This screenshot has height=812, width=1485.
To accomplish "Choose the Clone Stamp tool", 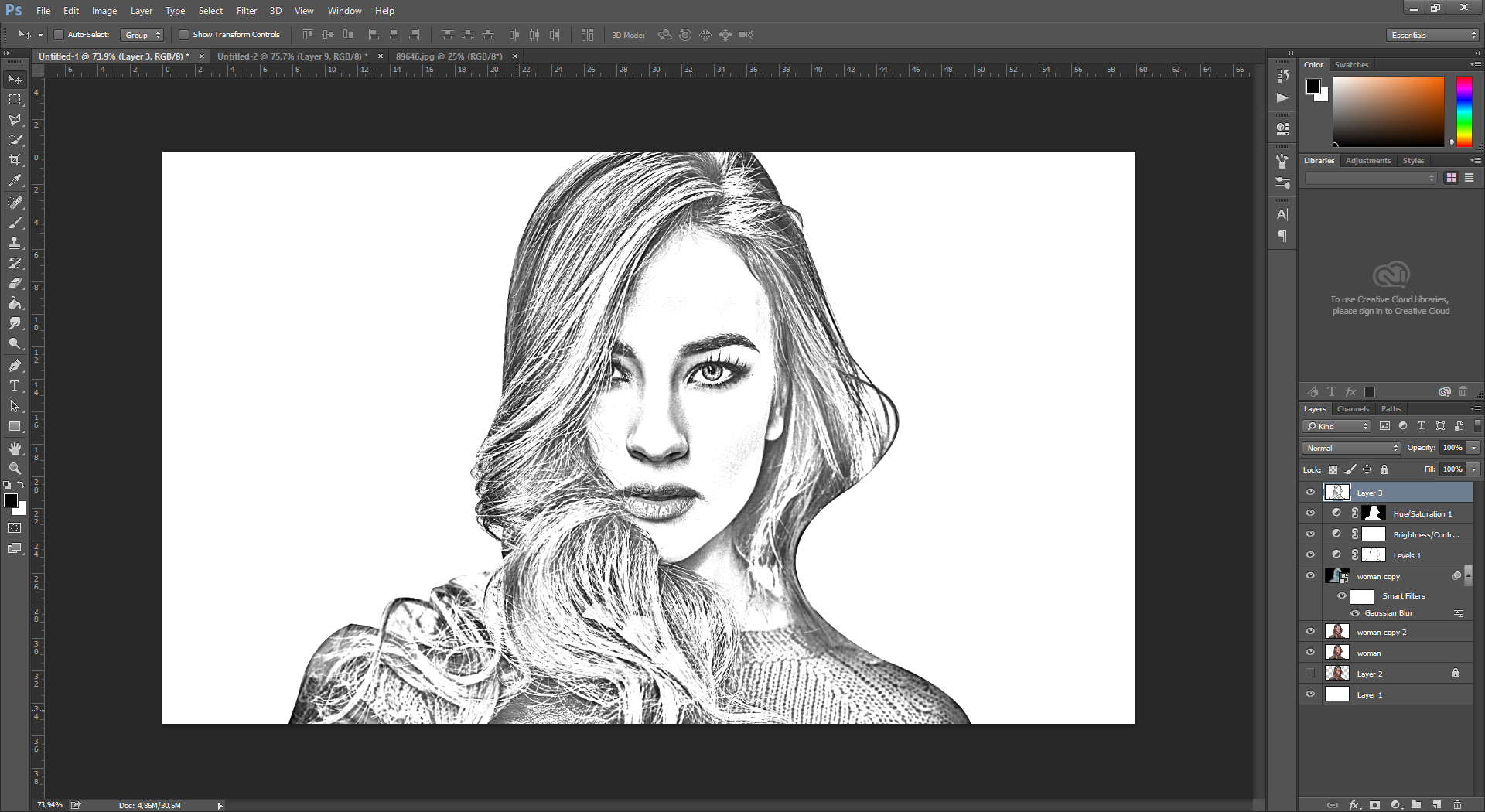I will [14, 243].
